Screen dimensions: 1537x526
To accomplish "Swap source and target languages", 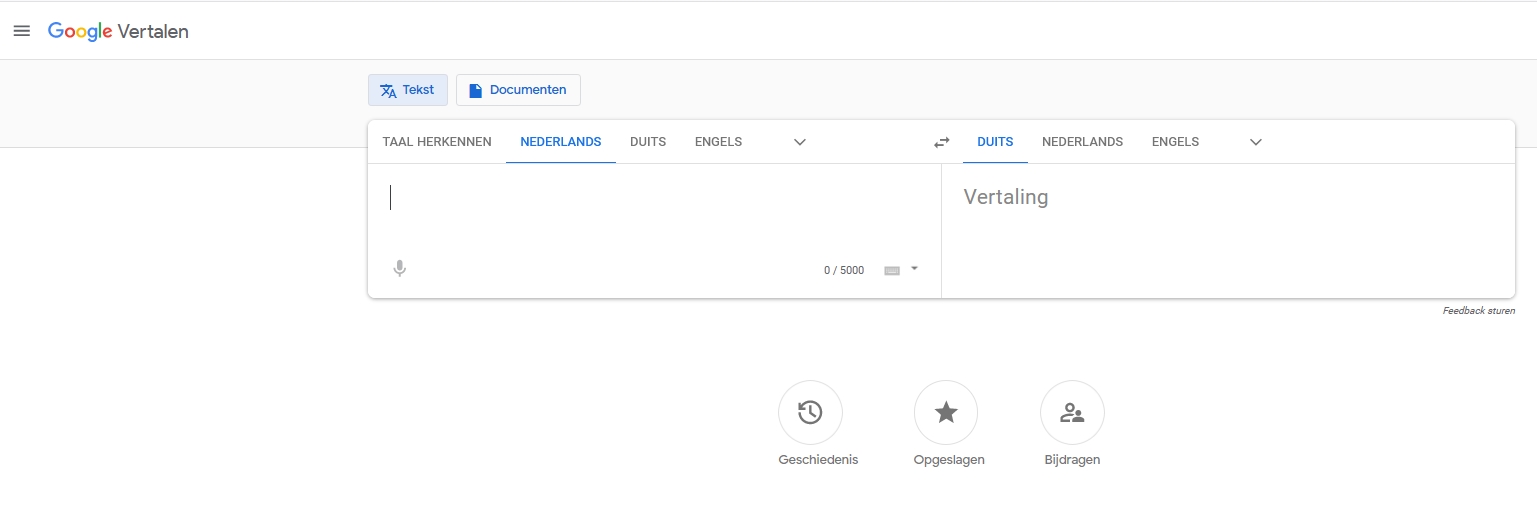I will pos(941,142).
